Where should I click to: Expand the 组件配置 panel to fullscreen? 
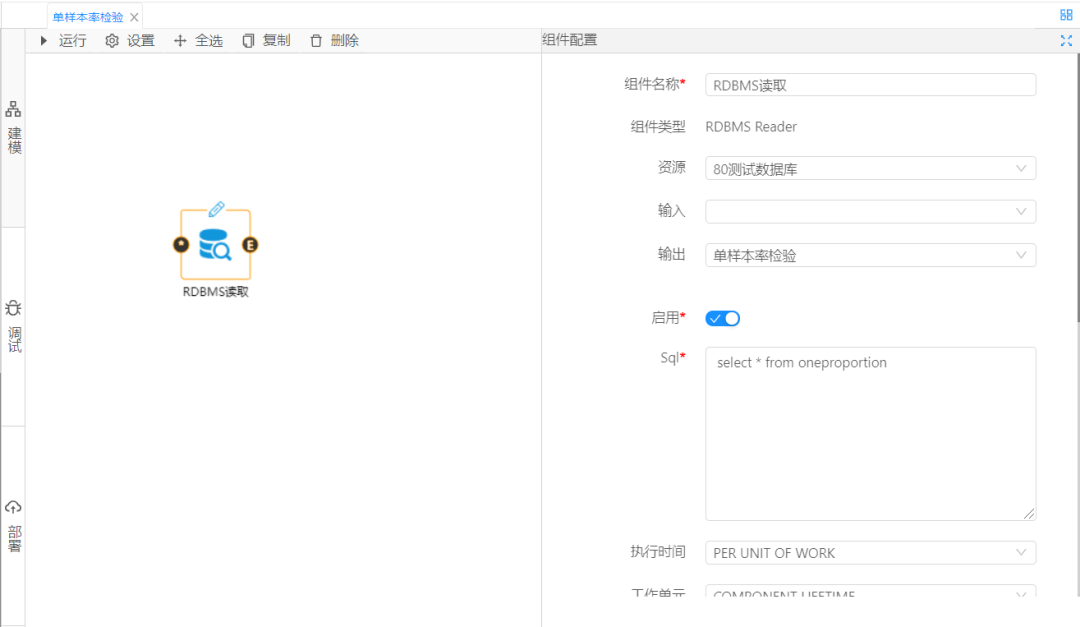(x=1066, y=41)
